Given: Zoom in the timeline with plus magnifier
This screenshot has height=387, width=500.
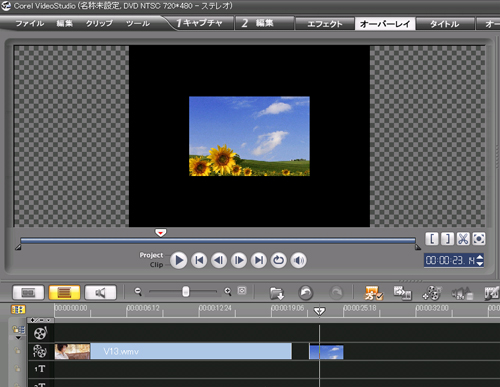Looking at the screenshot, I should [x=228, y=292].
